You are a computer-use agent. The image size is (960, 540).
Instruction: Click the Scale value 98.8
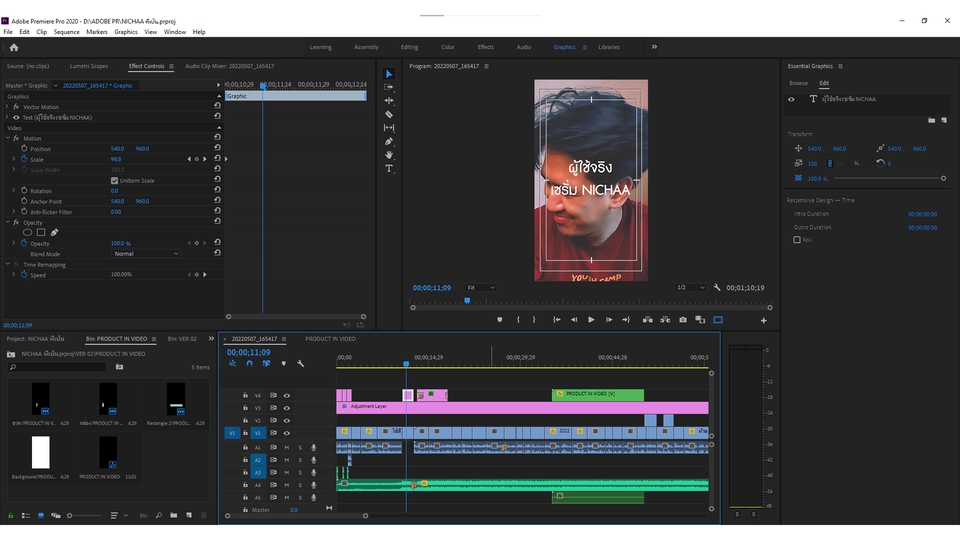click(x=116, y=159)
